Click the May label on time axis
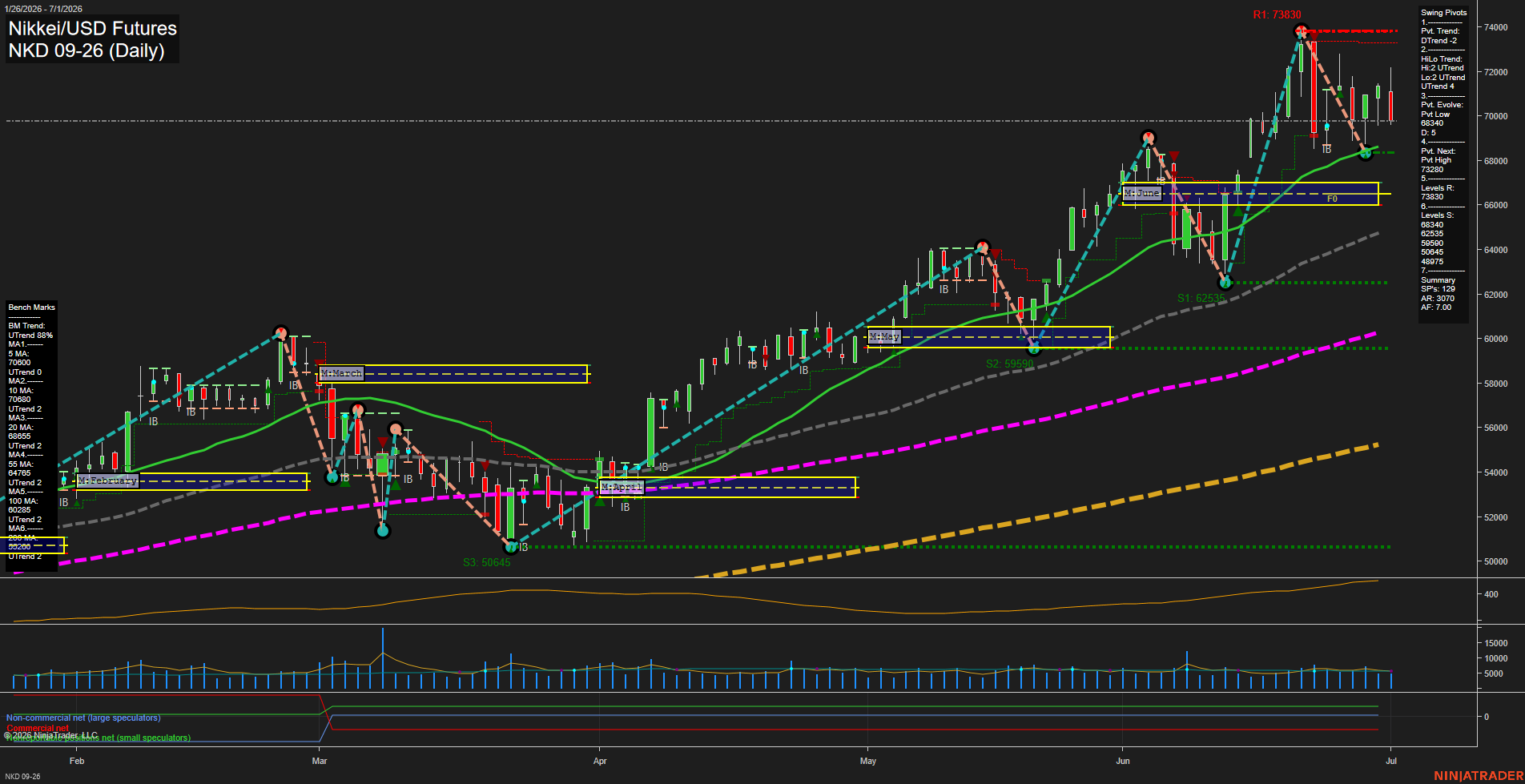The width and height of the screenshot is (1525, 784). (868, 761)
